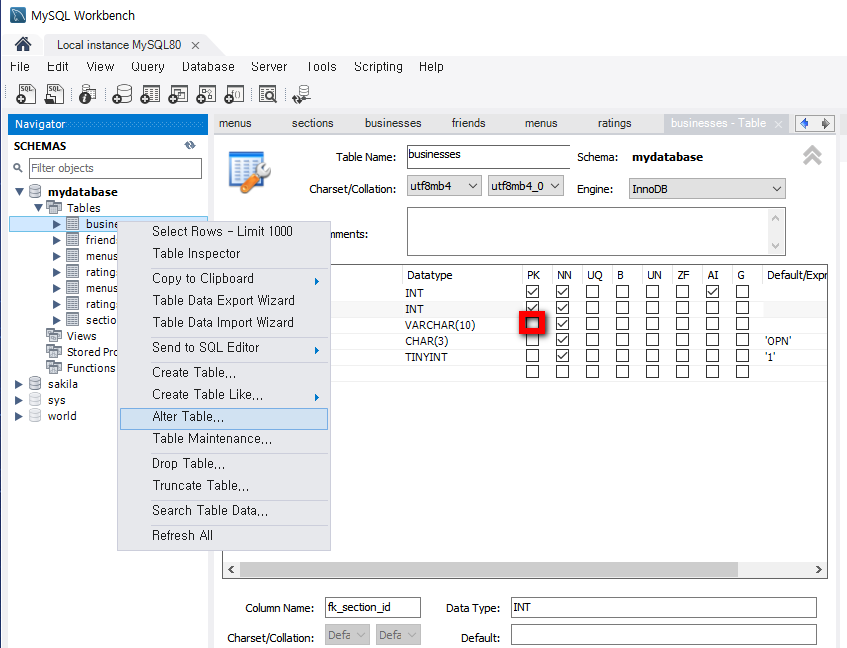Create a new function toolbar icon
847x648 pixels.
click(x=234, y=94)
